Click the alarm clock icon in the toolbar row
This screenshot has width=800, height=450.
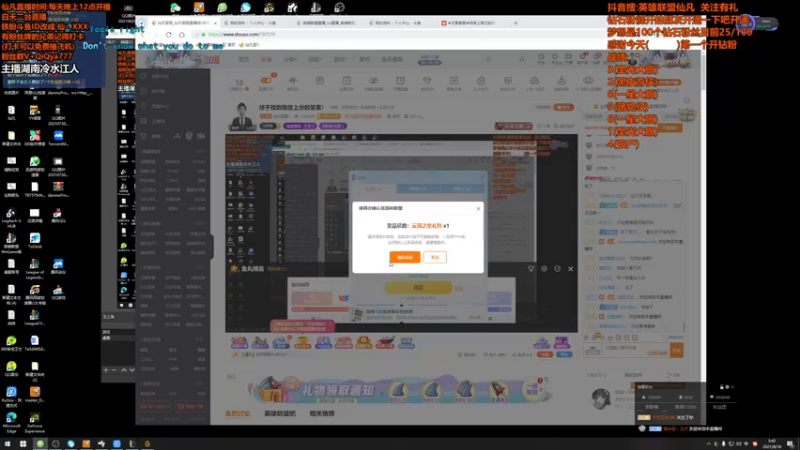(x=401, y=81)
